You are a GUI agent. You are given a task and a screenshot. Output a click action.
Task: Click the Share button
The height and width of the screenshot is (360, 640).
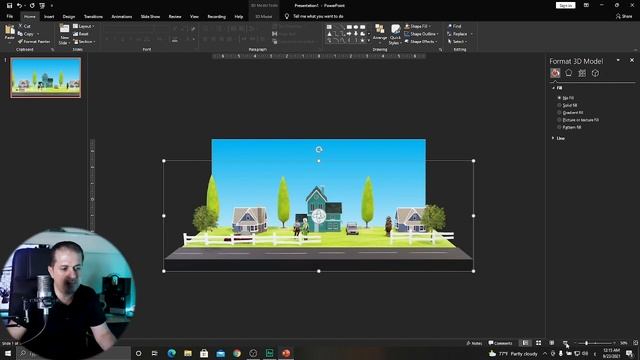[624, 16]
